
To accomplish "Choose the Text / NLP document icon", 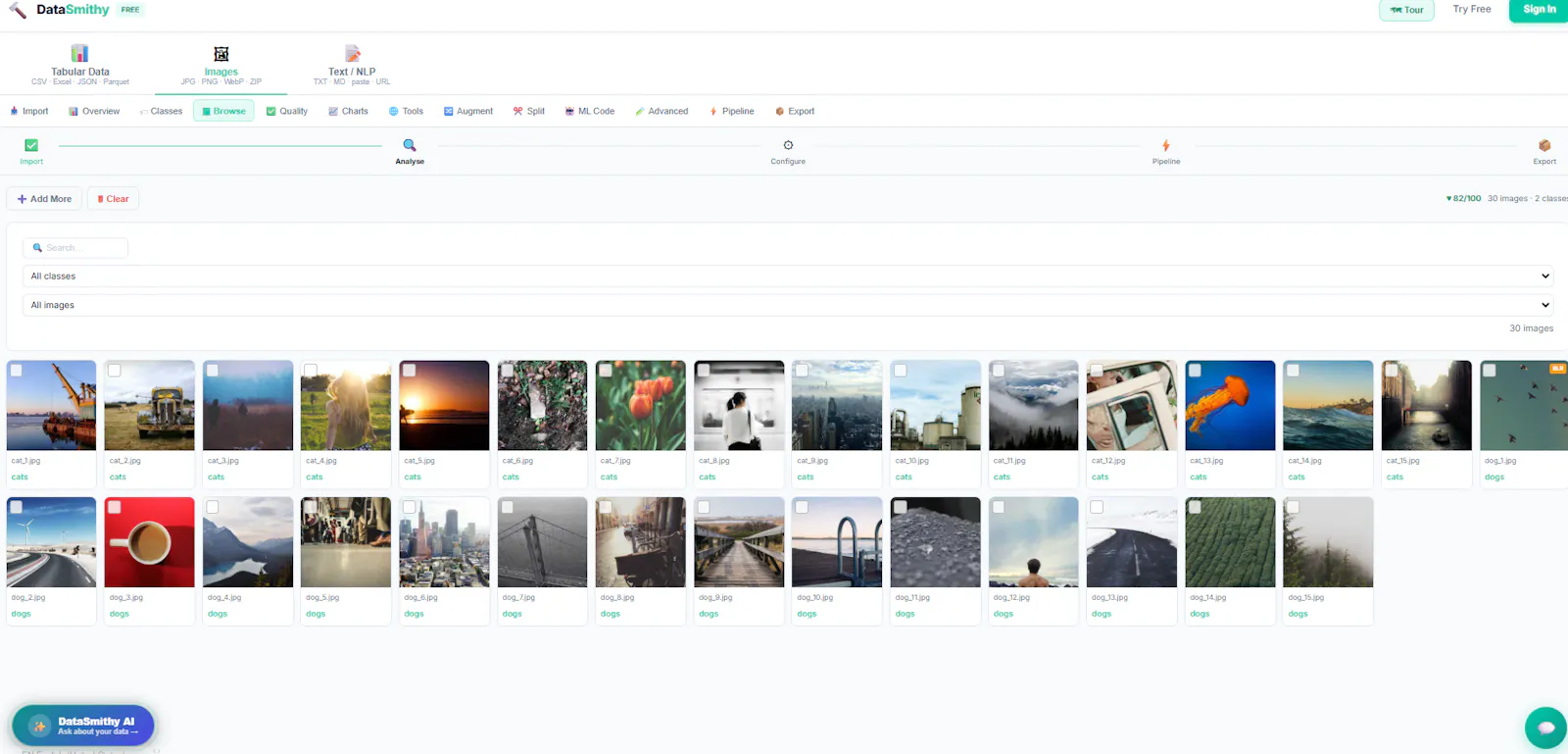I will coord(352,54).
